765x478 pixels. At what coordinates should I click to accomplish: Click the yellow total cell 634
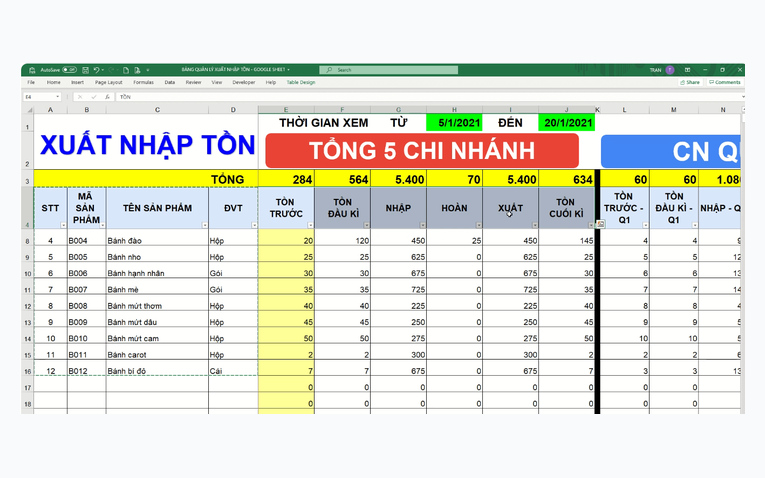(x=566, y=179)
